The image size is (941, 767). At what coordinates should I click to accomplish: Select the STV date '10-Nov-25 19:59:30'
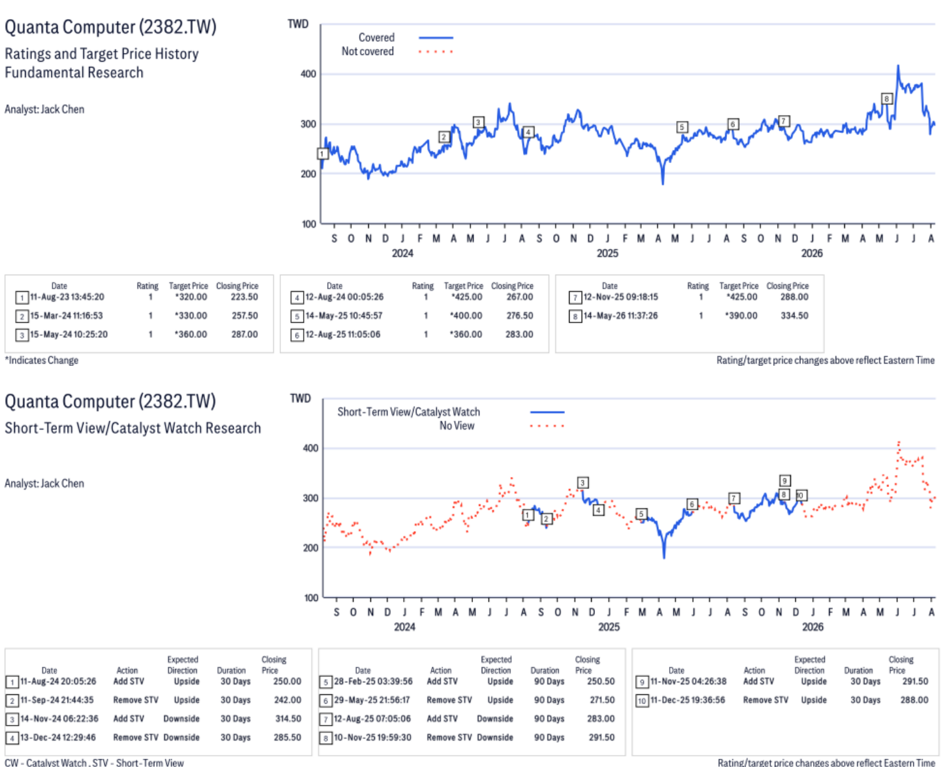tap(373, 738)
